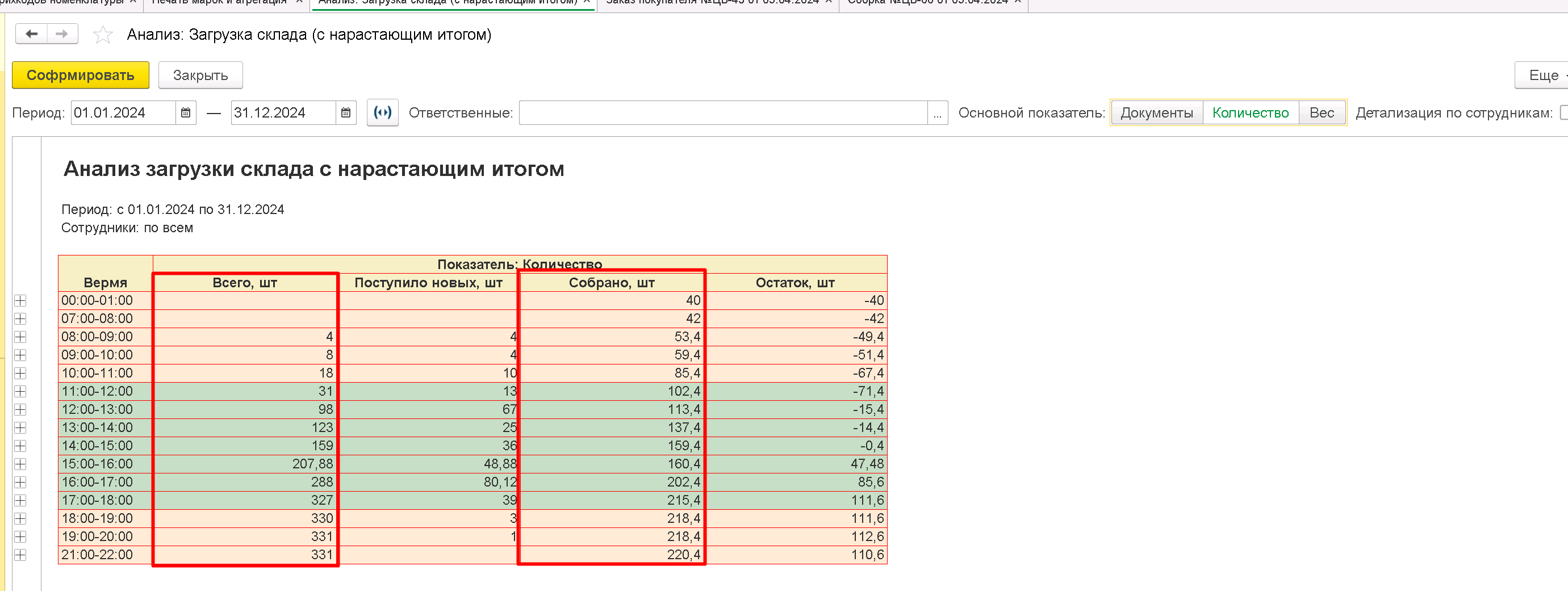Expand the 13:00-14:00 row group
The height and width of the screenshot is (591, 1568).
[20, 428]
